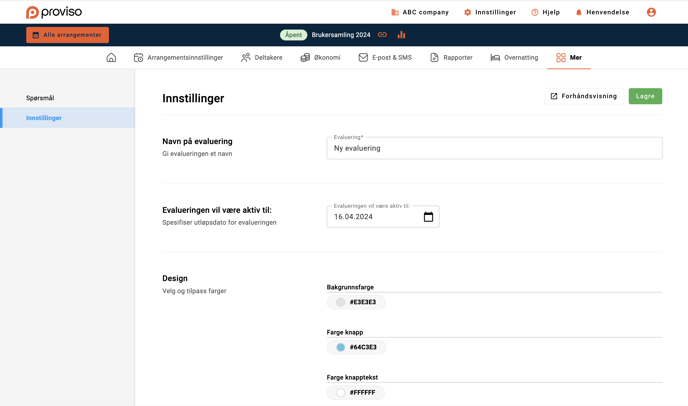
Task: Switch to the Deltakere tab
Action: pyautogui.click(x=261, y=58)
